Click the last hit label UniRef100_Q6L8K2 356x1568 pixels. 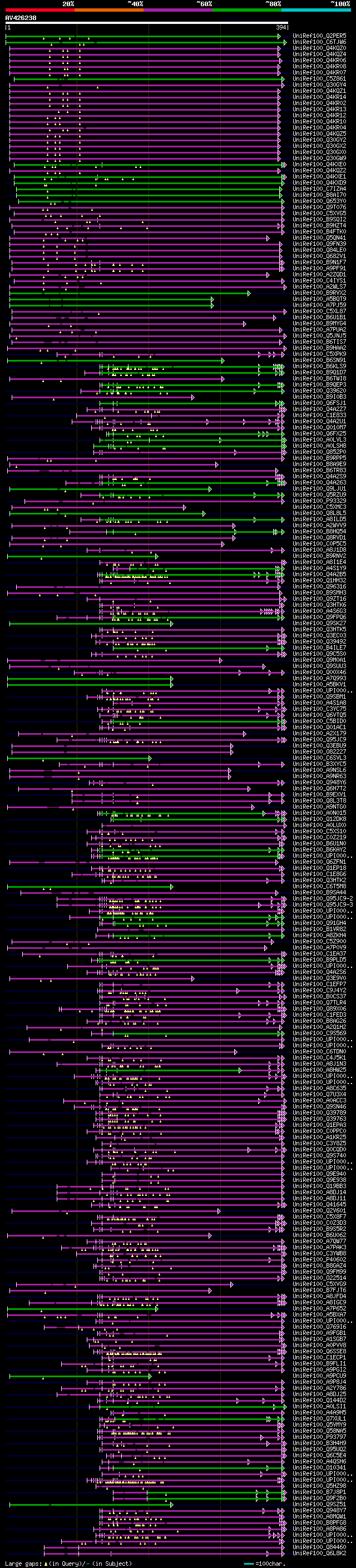click(319, 1552)
